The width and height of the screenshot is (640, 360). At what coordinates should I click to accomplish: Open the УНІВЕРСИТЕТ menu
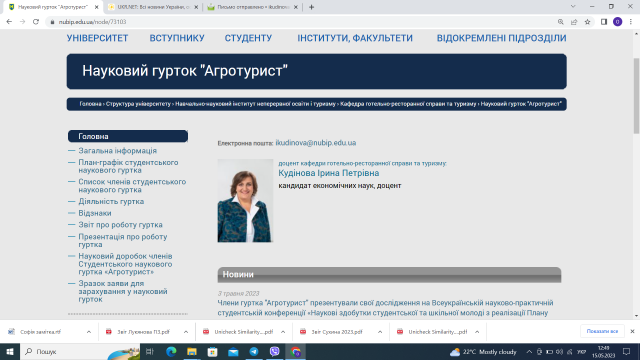97,38
